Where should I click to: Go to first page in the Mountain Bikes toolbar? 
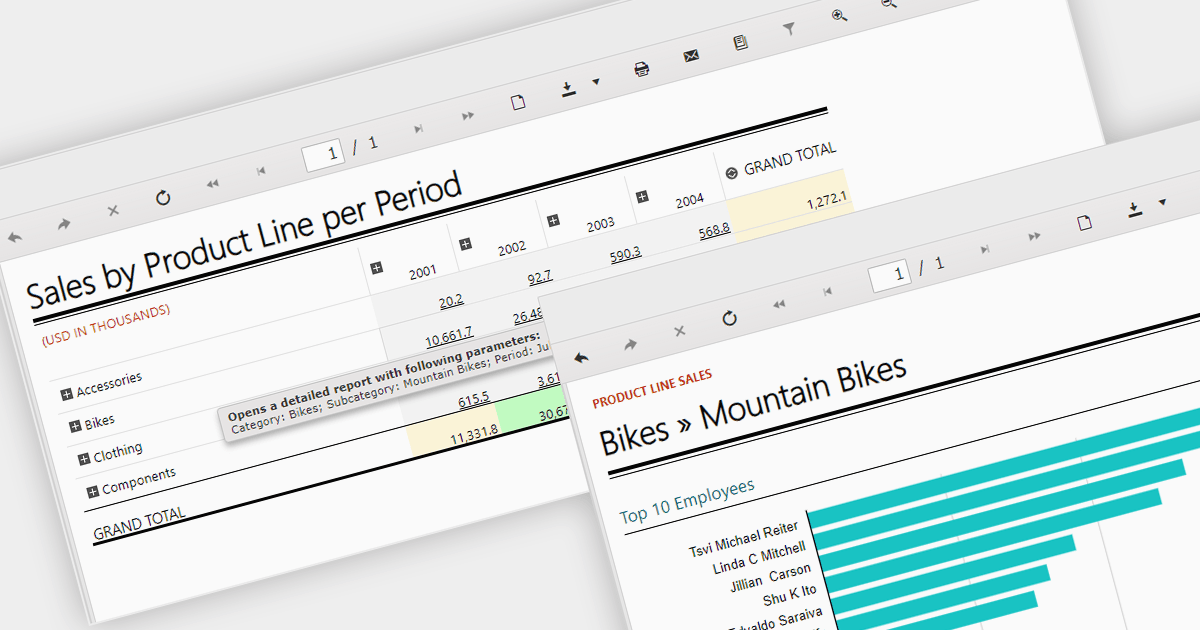[x=828, y=292]
